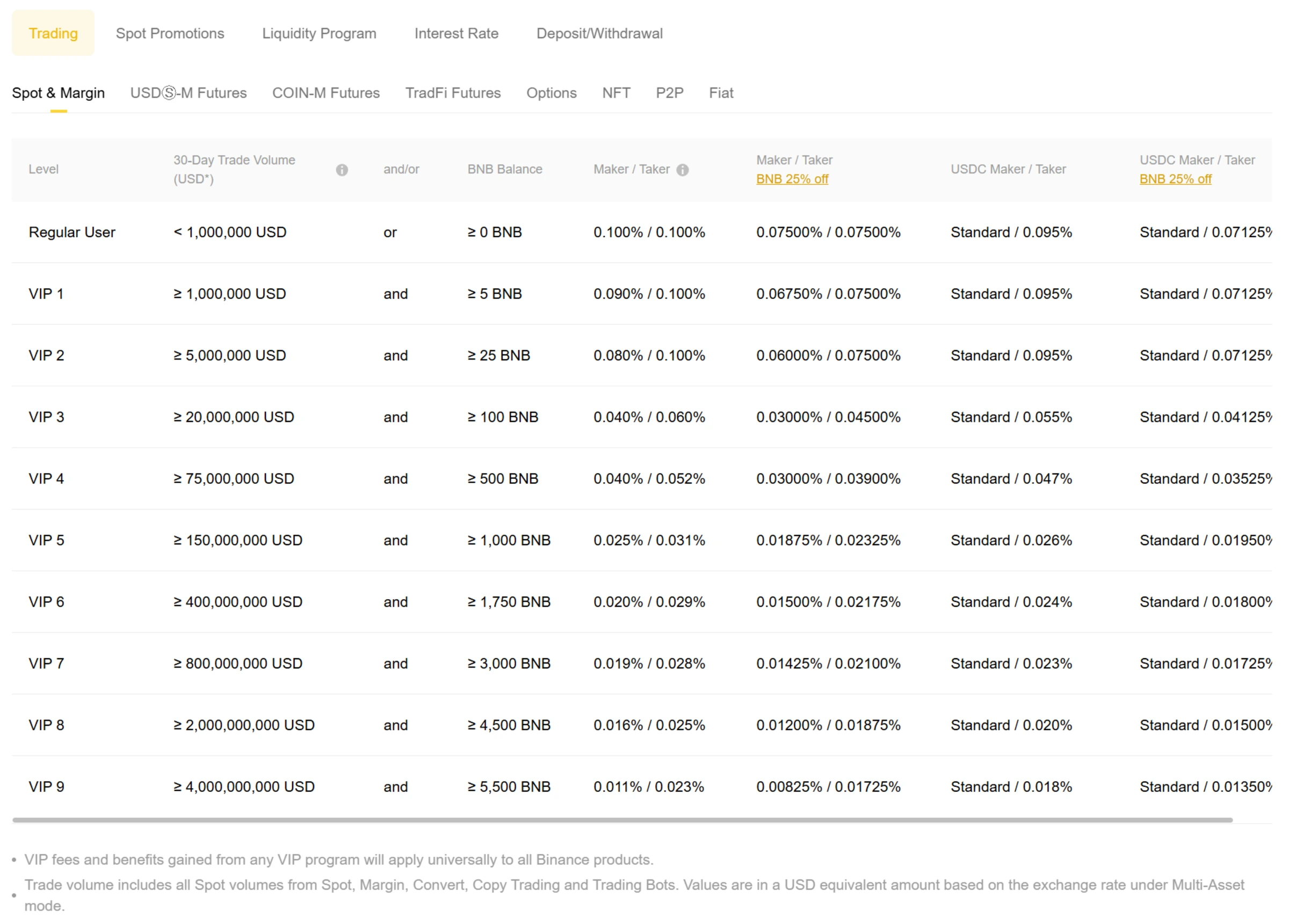Open the BNB 25% off link under Maker / Taker
Viewport: 1289px width, 924px height.
click(792, 179)
